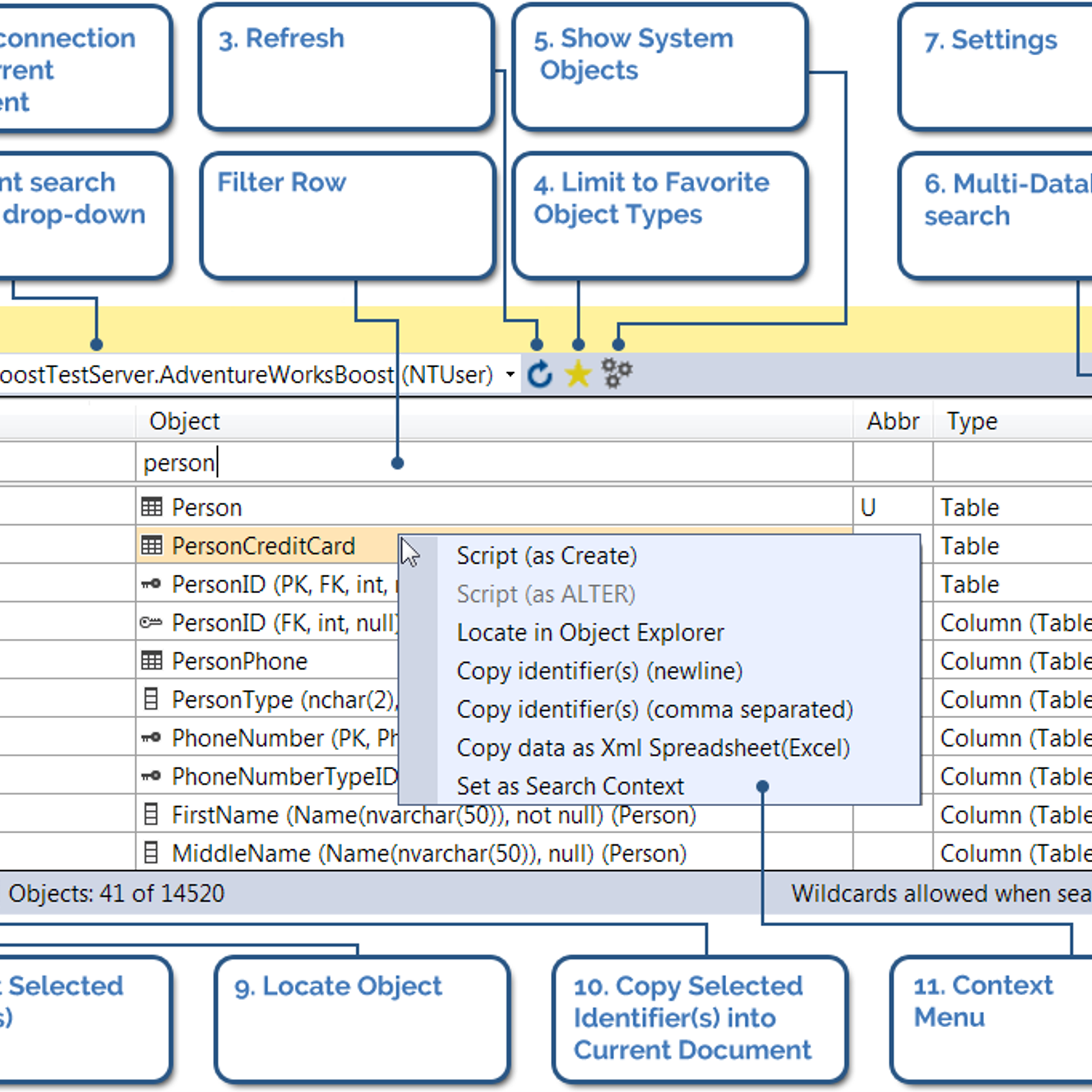Click the table icon beside PersonCreditCard

tap(152, 545)
